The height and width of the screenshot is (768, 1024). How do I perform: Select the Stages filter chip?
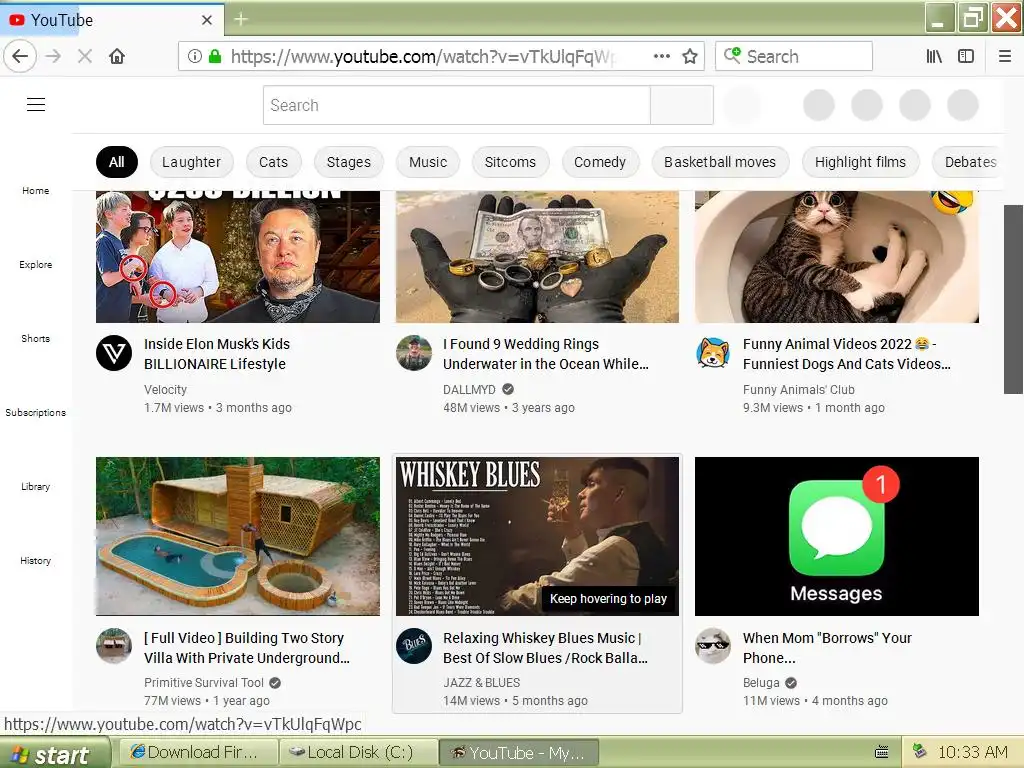(349, 162)
